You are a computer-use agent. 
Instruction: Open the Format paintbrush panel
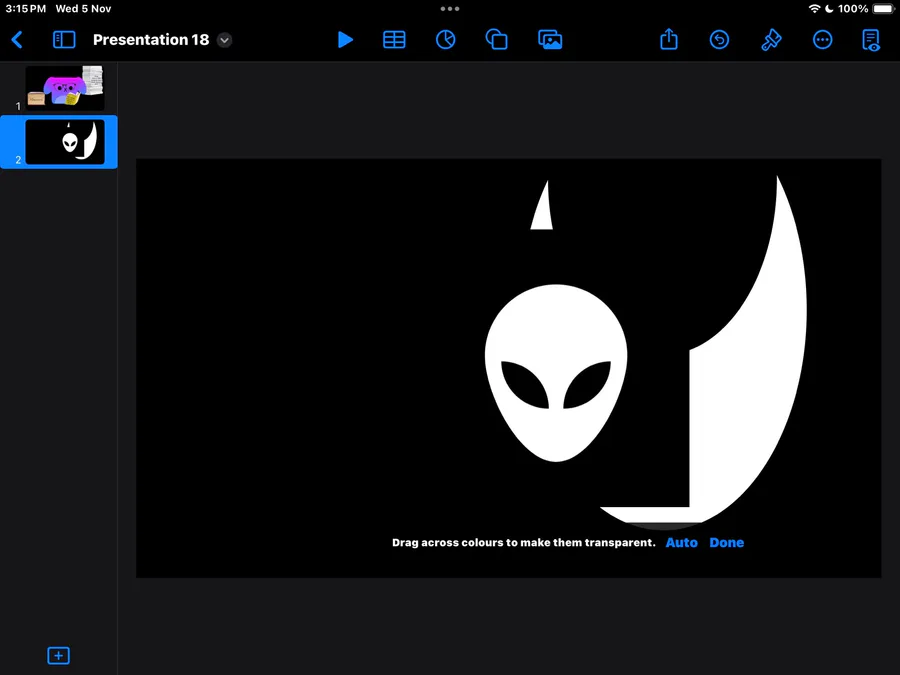pos(771,40)
